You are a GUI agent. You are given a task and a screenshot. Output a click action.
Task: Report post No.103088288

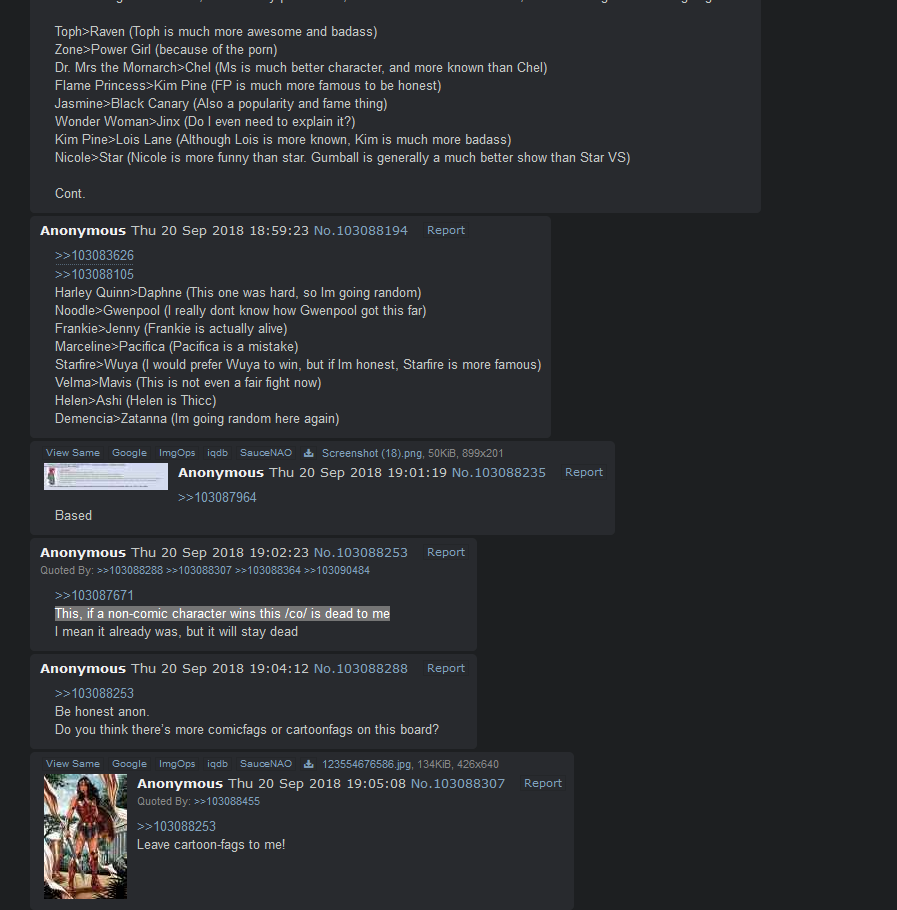(x=446, y=668)
